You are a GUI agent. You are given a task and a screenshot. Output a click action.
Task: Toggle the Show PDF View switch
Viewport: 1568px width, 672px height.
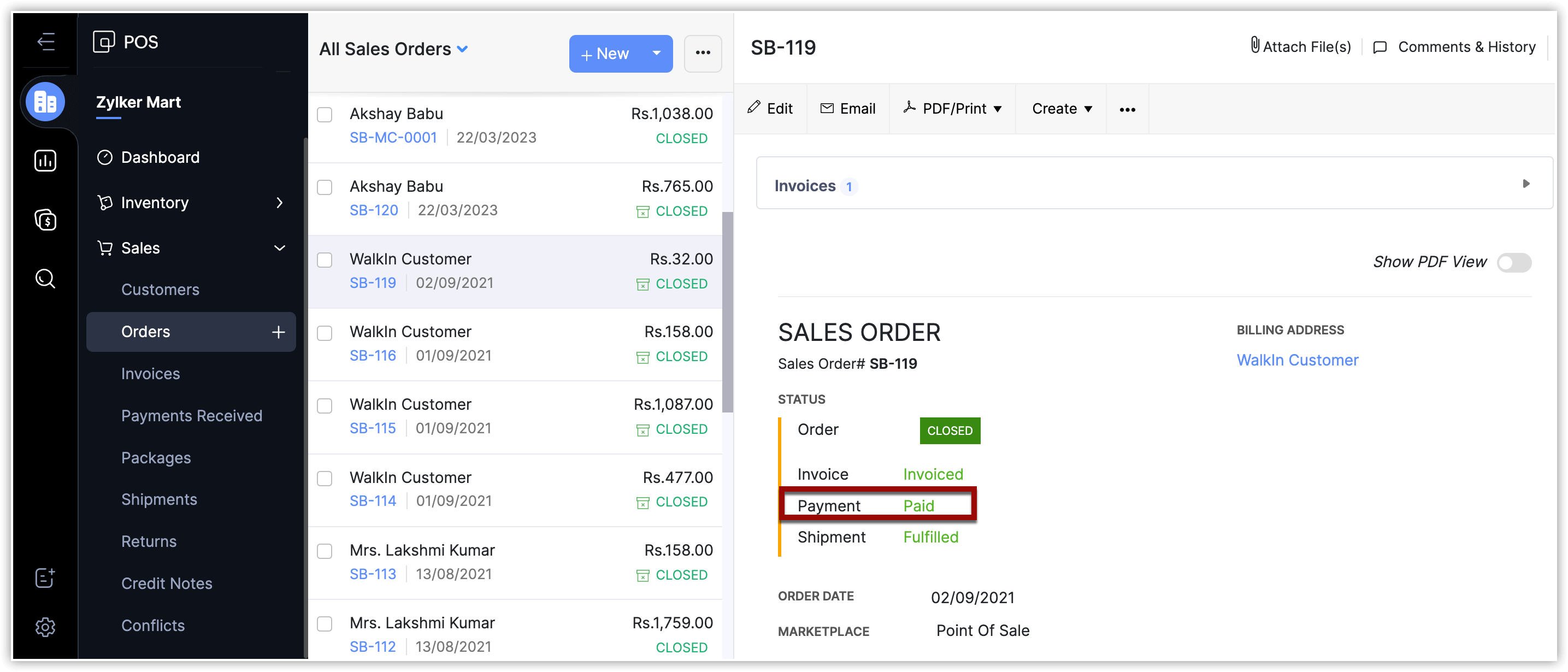pyautogui.click(x=1514, y=262)
